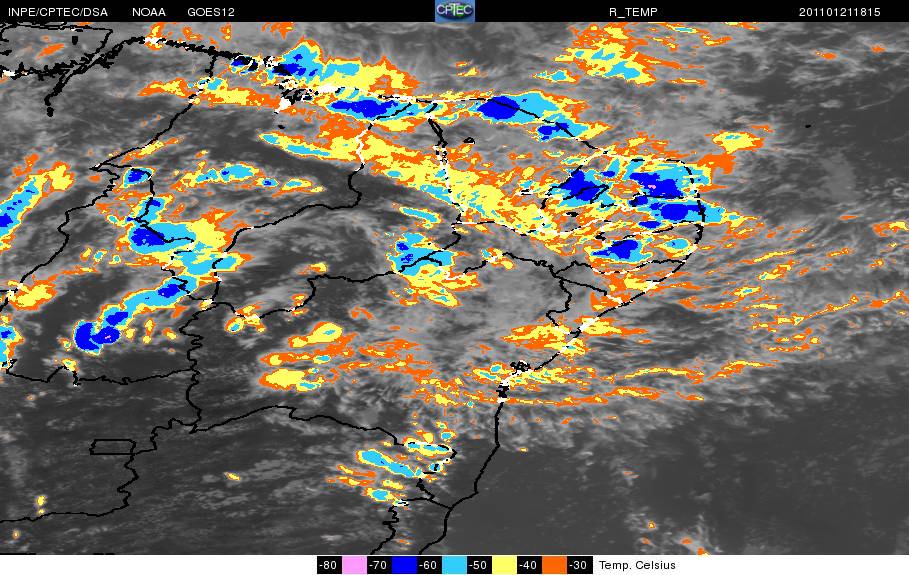
Task: Select the yellow -50 to -40 legend swatch
Action: point(504,565)
